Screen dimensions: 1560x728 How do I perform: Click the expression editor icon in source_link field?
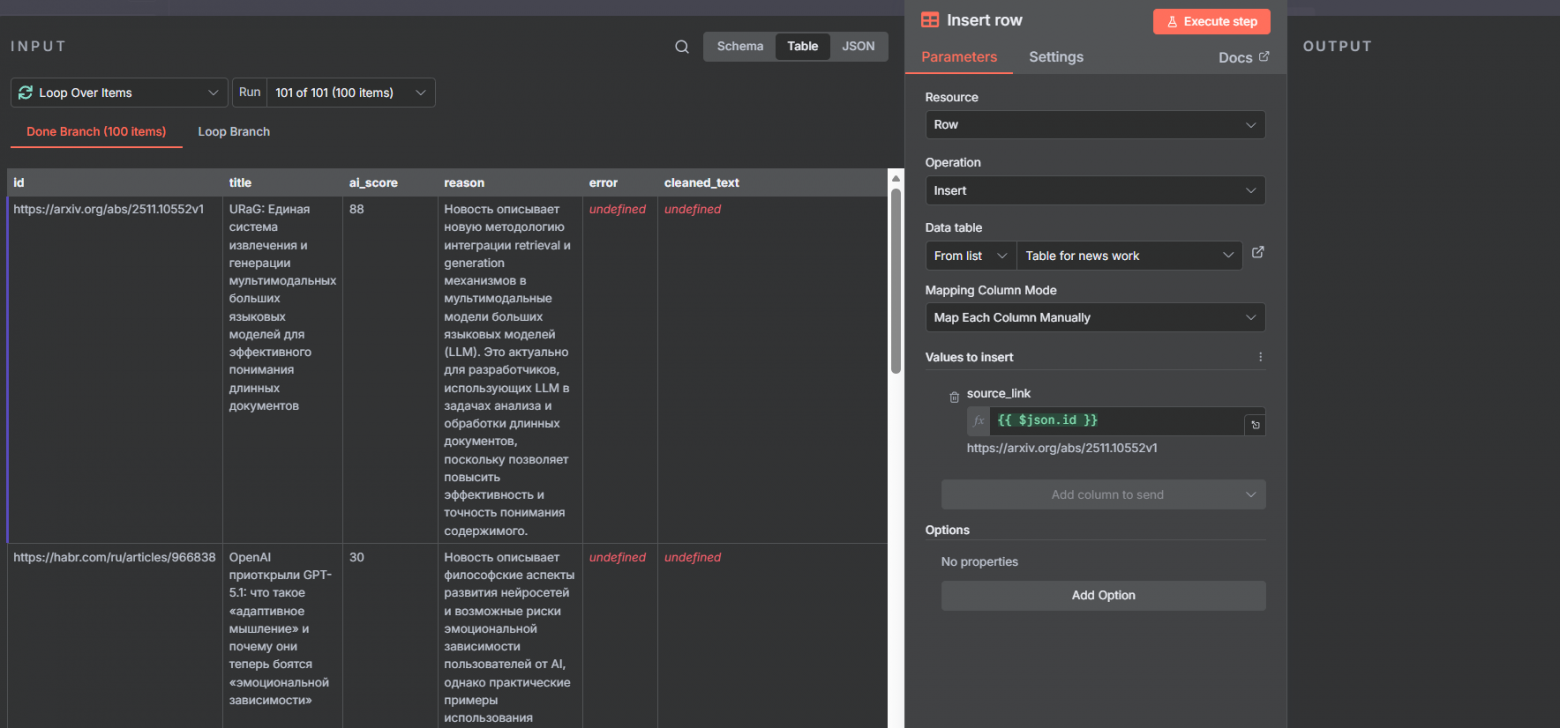point(1254,425)
